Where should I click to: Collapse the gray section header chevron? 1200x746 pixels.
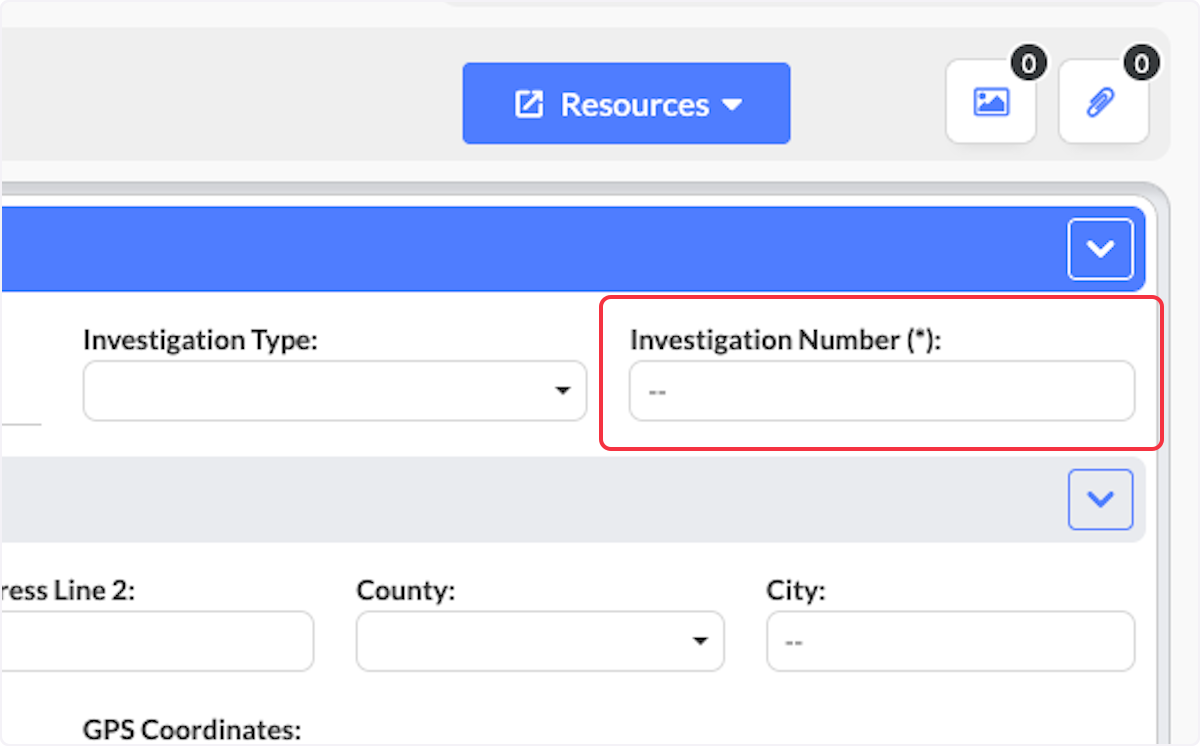click(1100, 499)
